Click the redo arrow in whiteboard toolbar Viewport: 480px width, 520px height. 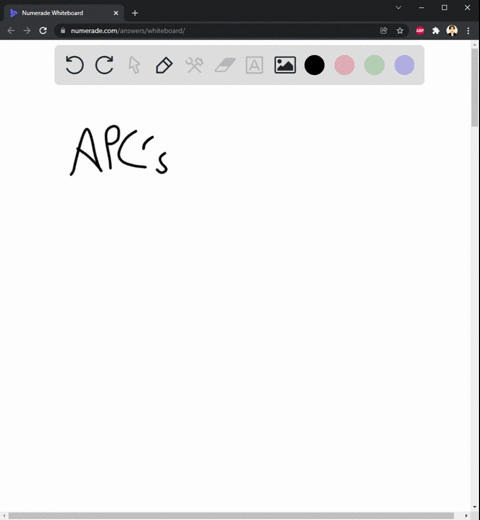pyautogui.click(x=104, y=65)
